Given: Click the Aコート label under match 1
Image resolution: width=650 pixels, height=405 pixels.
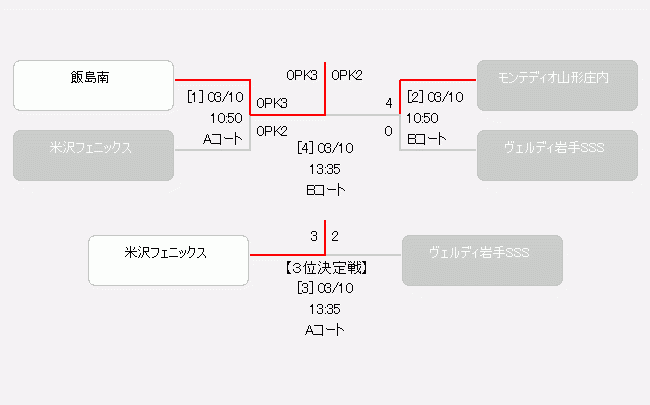Looking at the screenshot, I should click(223, 139).
